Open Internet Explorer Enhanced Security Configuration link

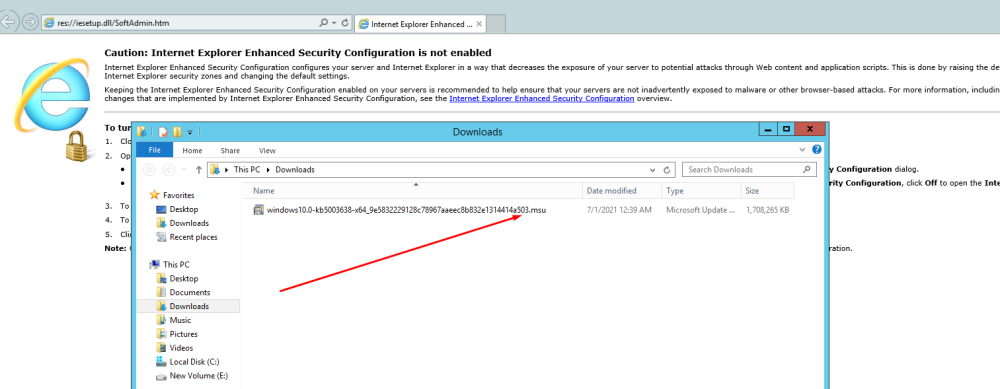[541, 99]
